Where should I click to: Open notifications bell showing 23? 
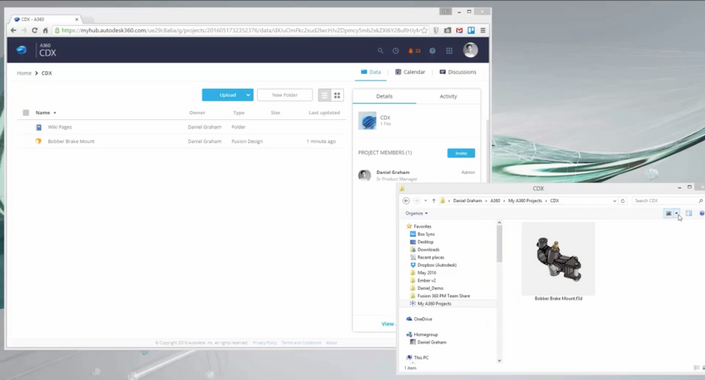[x=414, y=51]
